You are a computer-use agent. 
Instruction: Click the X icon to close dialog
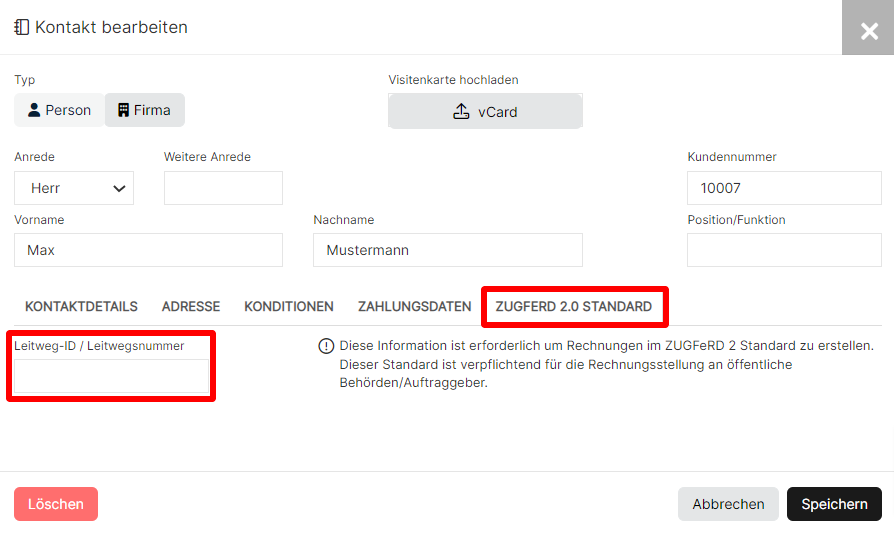[x=868, y=30]
